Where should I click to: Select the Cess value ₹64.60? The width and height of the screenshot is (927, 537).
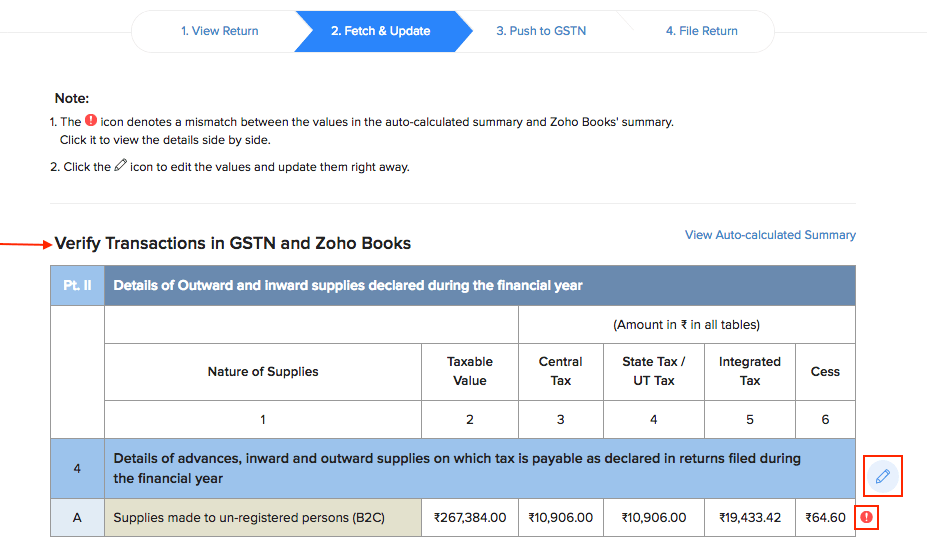(x=825, y=518)
